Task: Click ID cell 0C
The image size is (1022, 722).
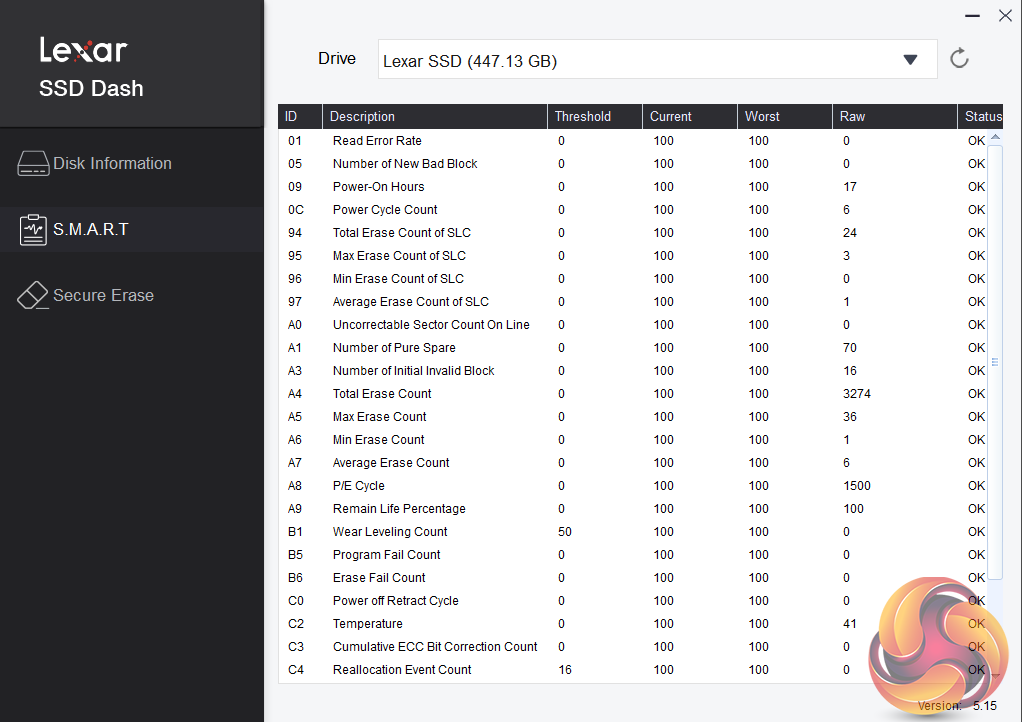Action: [296, 210]
